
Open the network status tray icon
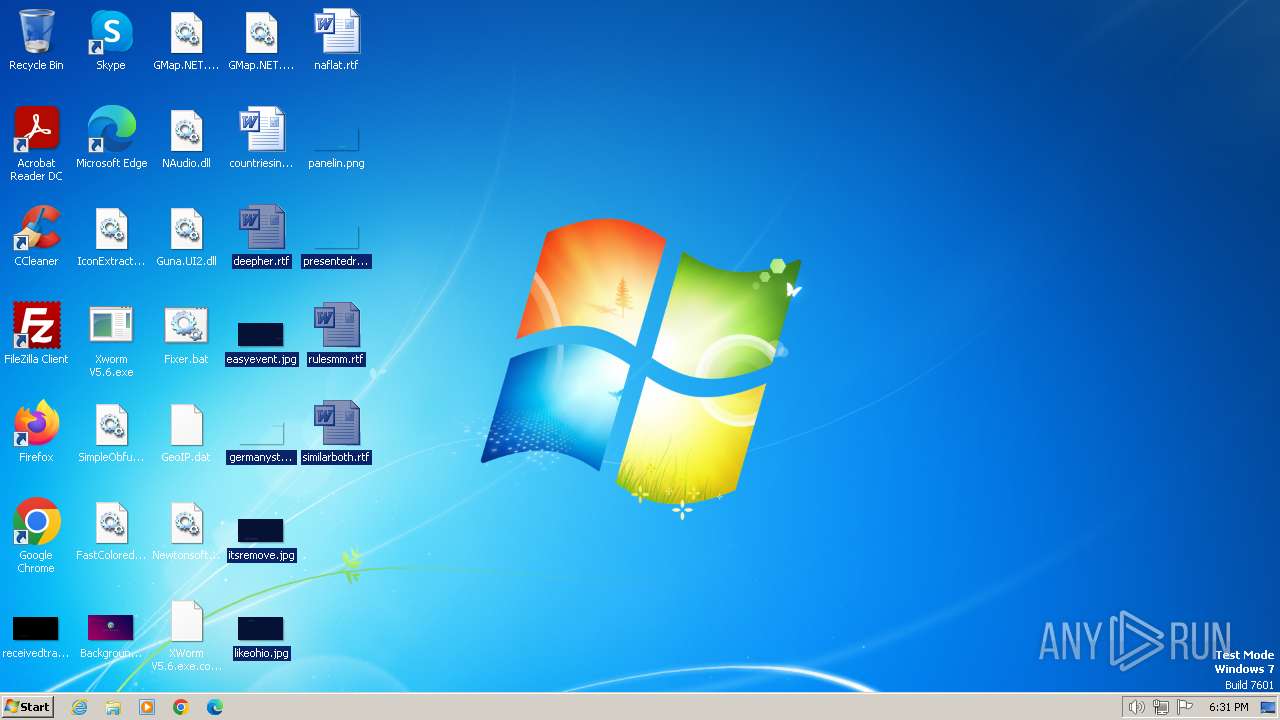point(1160,707)
